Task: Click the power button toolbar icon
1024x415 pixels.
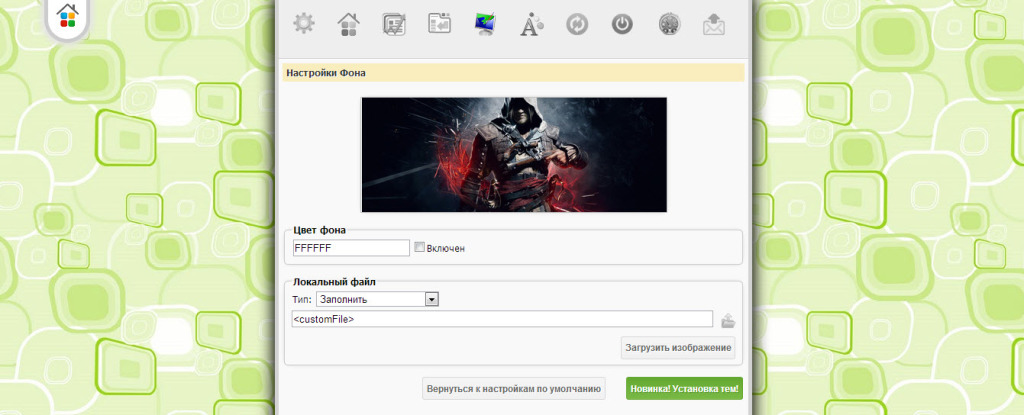Action: pyautogui.click(x=622, y=24)
